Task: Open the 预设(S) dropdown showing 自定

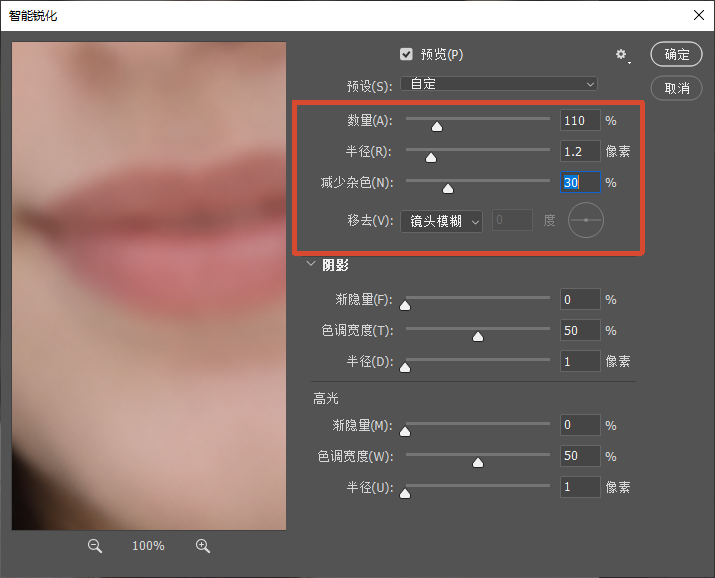Action: [499, 84]
